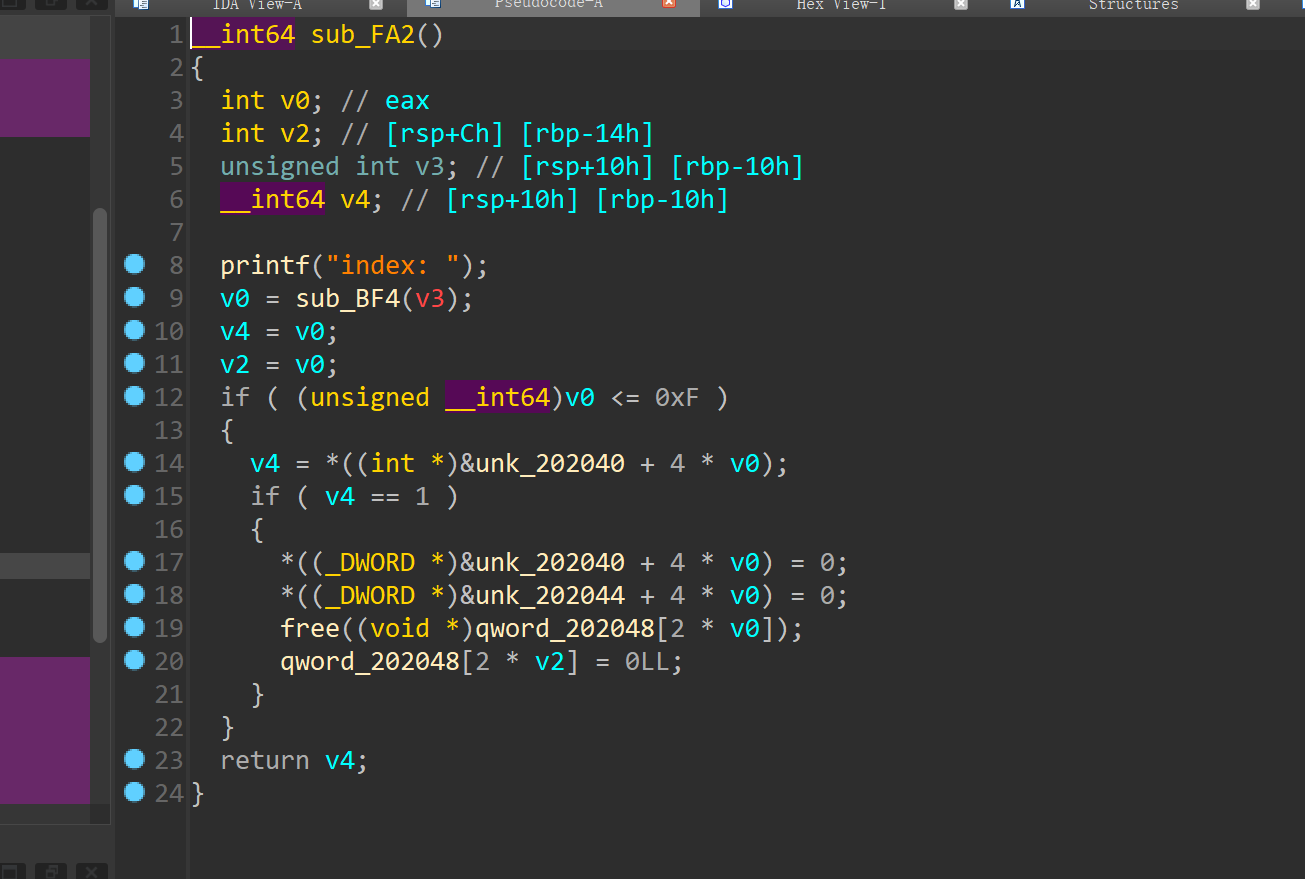
Task: Click qword_202048 on line 19
Action: [x=566, y=629]
